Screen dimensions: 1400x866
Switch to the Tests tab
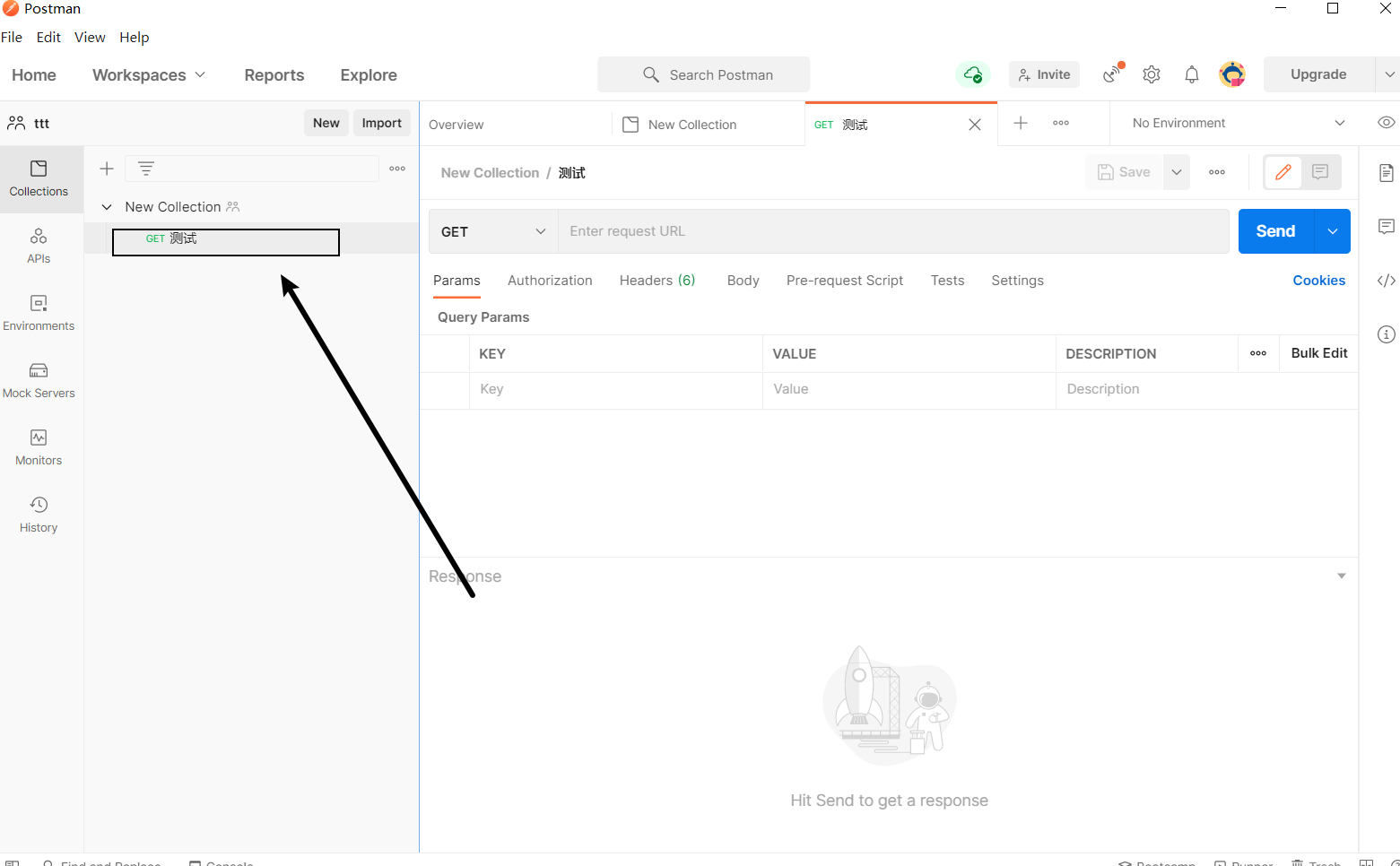[947, 281]
